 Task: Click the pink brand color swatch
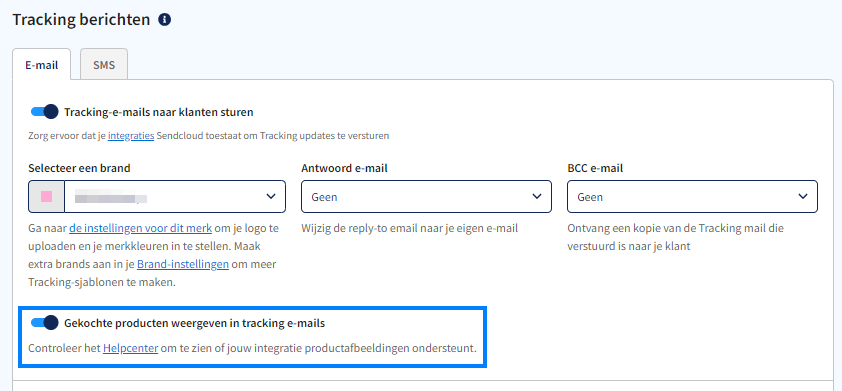46,197
